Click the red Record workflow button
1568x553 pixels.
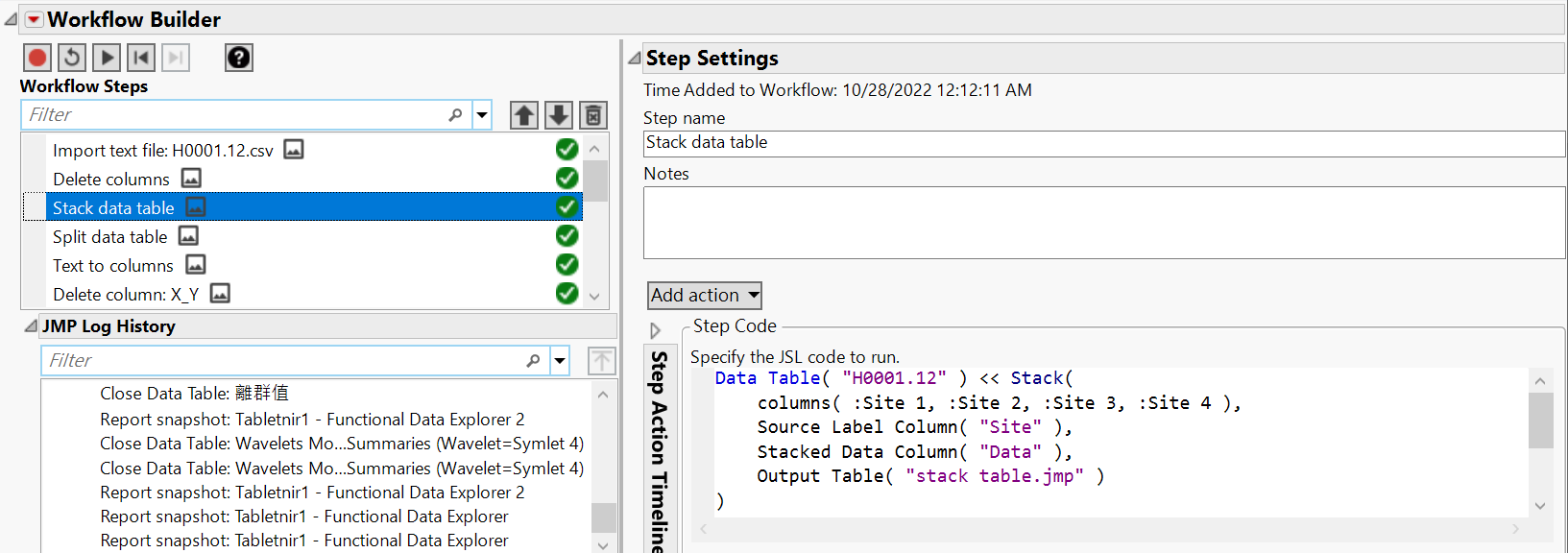pyautogui.click(x=37, y=58)
